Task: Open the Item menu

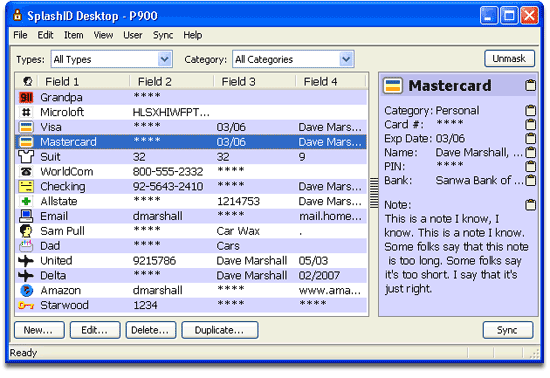Action: pyautogui.click(x=74, y=35)
